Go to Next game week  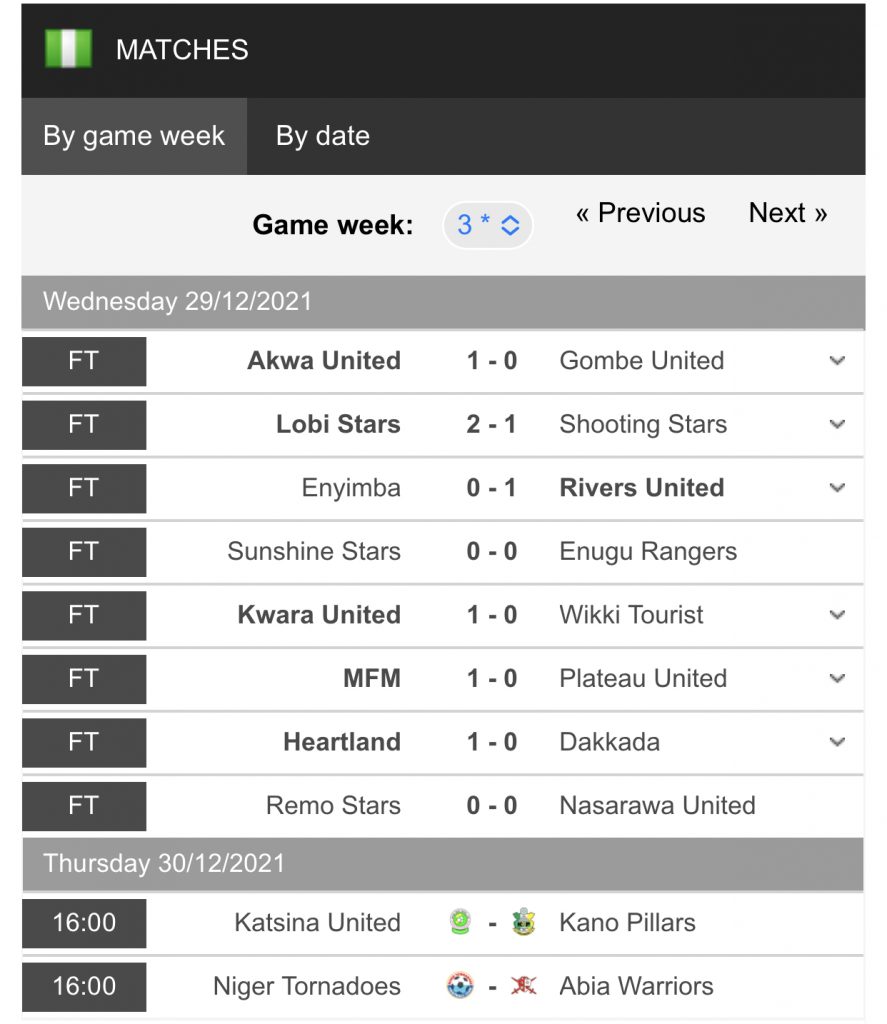coord(788,213)
